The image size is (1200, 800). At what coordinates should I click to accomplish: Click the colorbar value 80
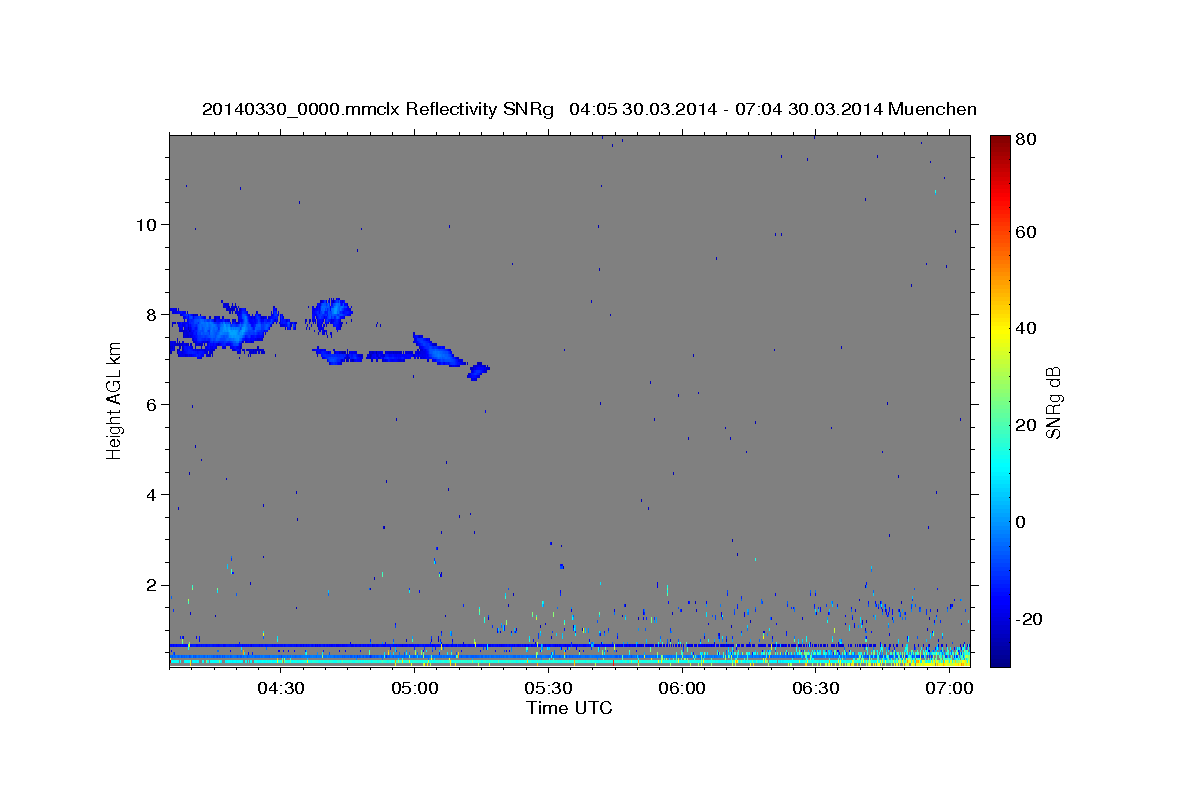click(x=1025, y=139)
